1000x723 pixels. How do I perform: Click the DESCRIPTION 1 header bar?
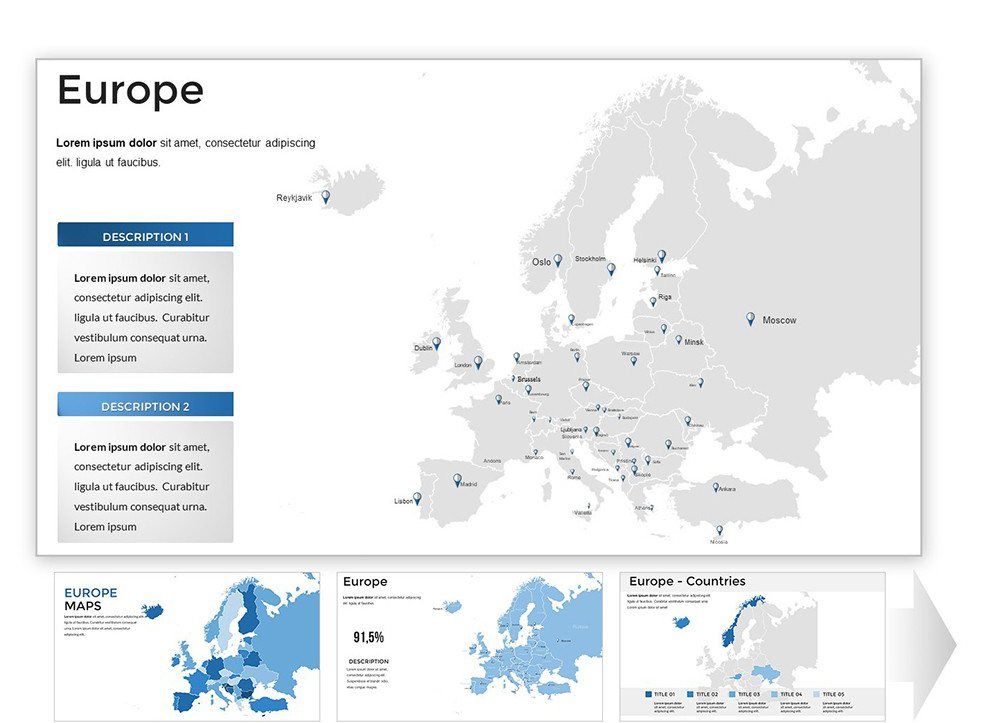[144, 236]
